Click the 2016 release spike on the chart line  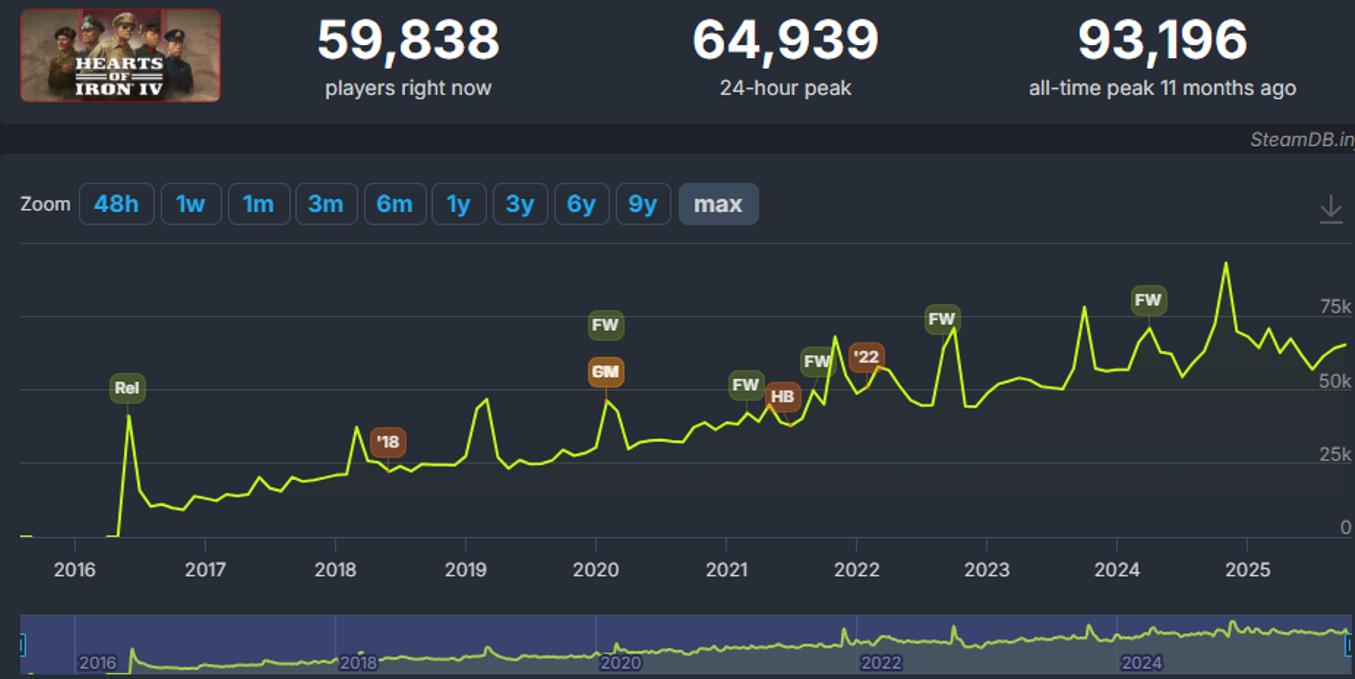[128, 416]
